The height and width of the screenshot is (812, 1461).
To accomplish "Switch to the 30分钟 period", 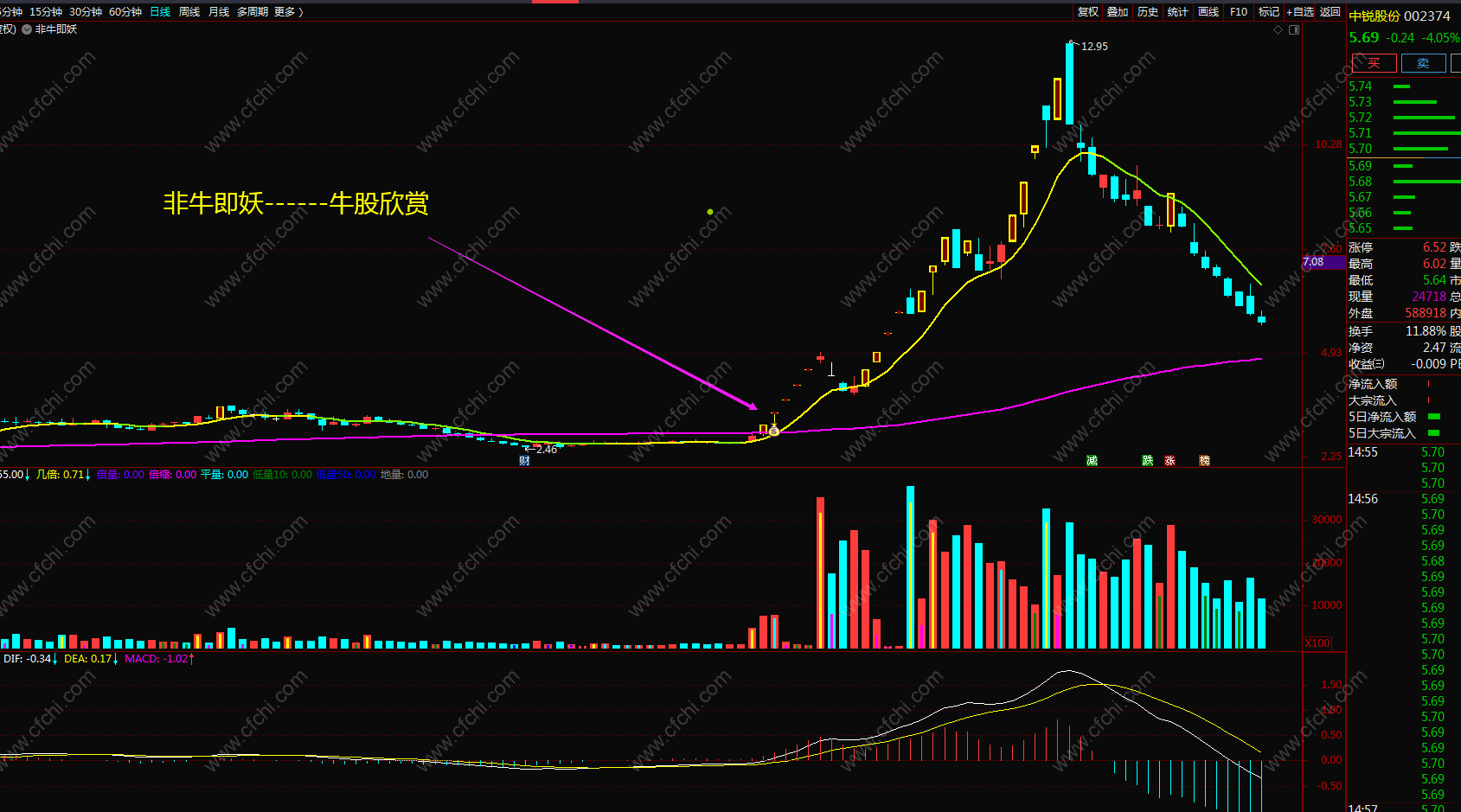I will pyautogui.click(x=86, y=12).
